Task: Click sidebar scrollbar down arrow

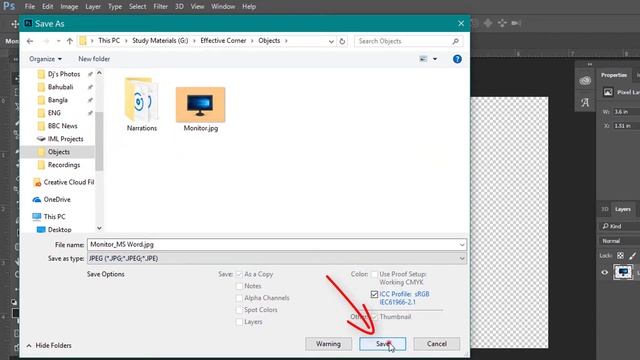Action: click(99, 228)
